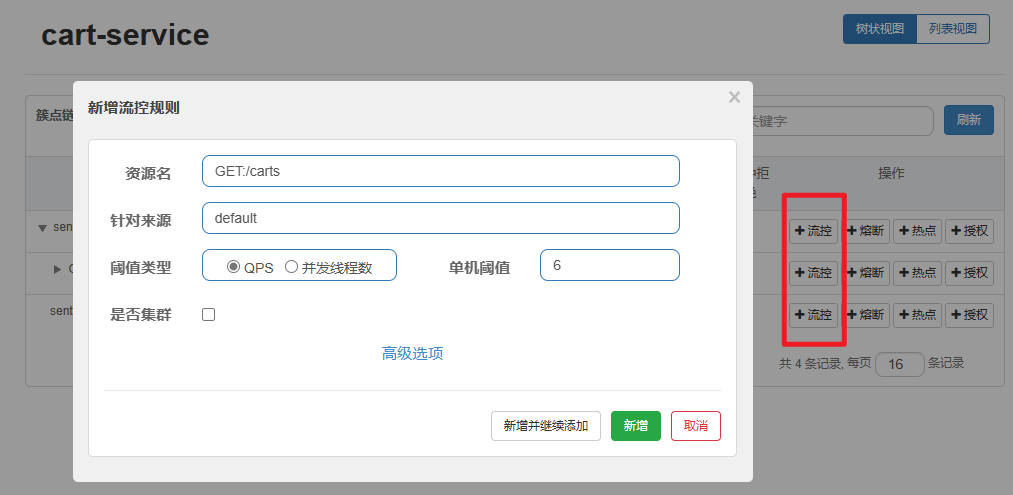Switch to 列表视图 tab

tap(953, 29)
